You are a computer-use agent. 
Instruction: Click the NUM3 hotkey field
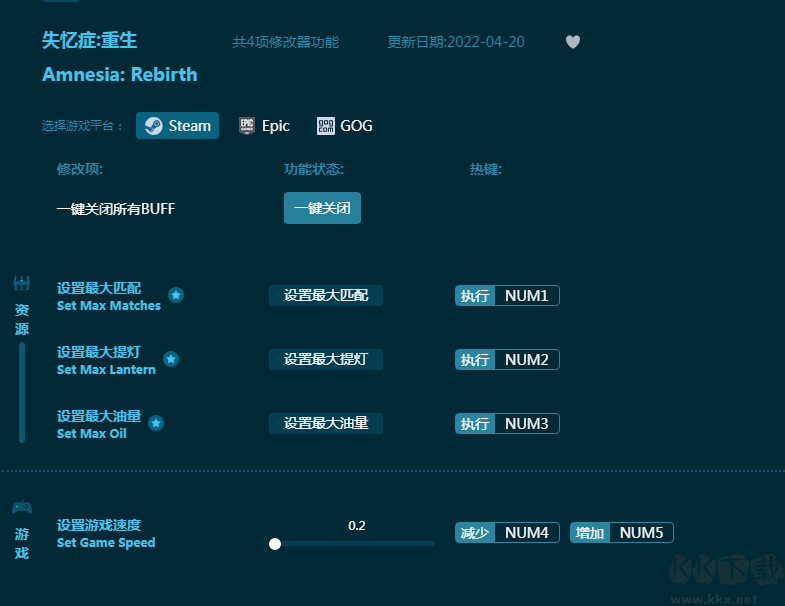coord(526,424)
